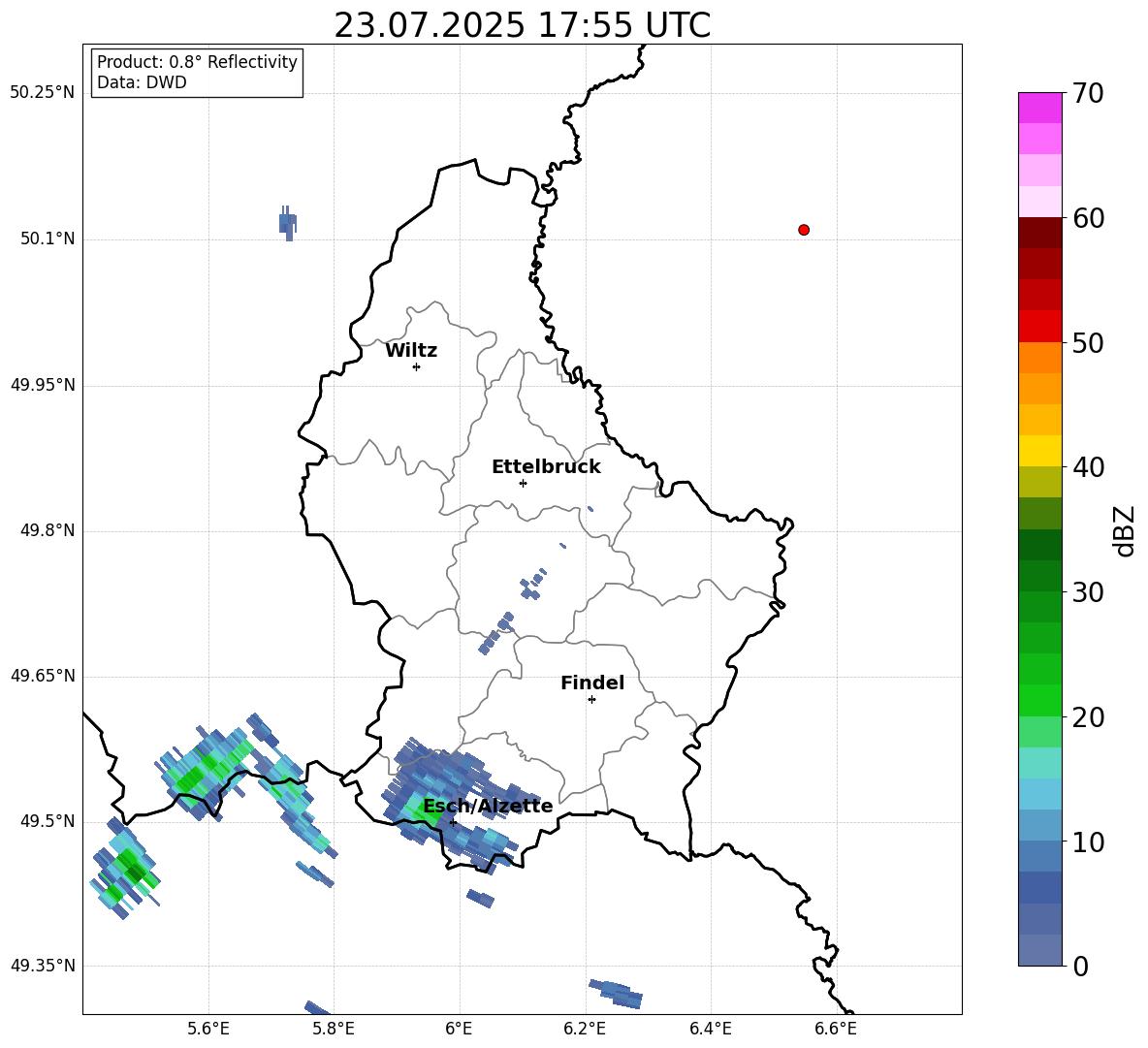This screenshot has height=1048, width=1148.
Task: Click the 40 colorbar tick label
Action: (x=1088, y=467)
